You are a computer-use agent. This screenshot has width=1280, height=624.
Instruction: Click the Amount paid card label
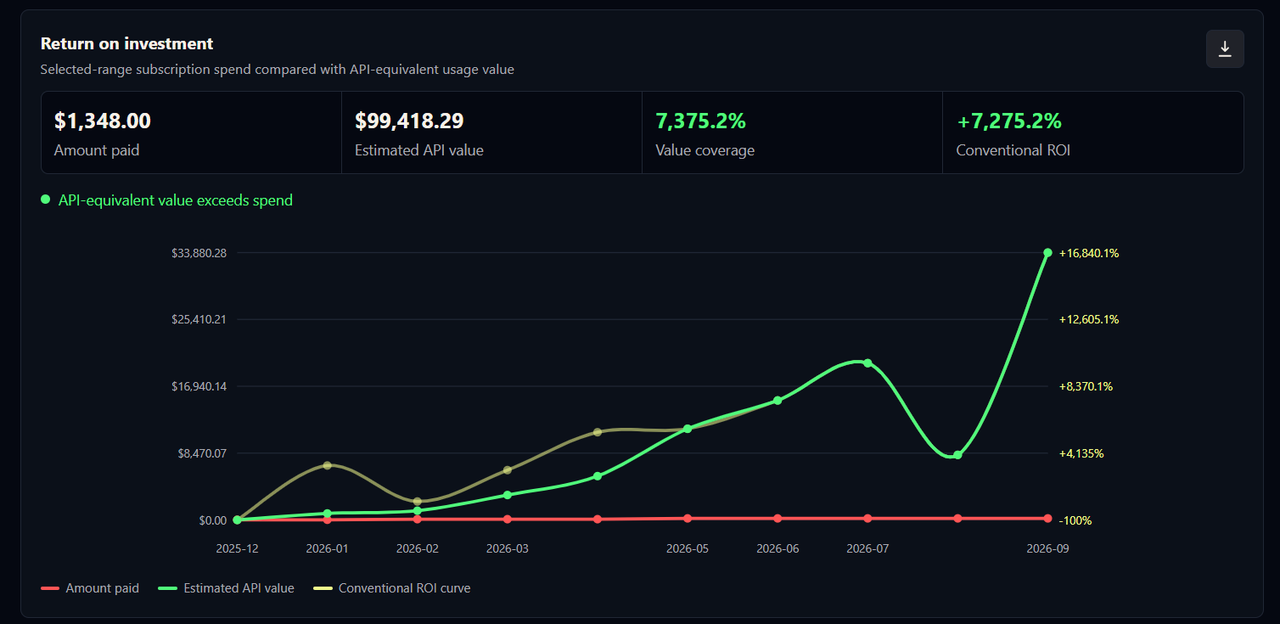pos(97,150)
